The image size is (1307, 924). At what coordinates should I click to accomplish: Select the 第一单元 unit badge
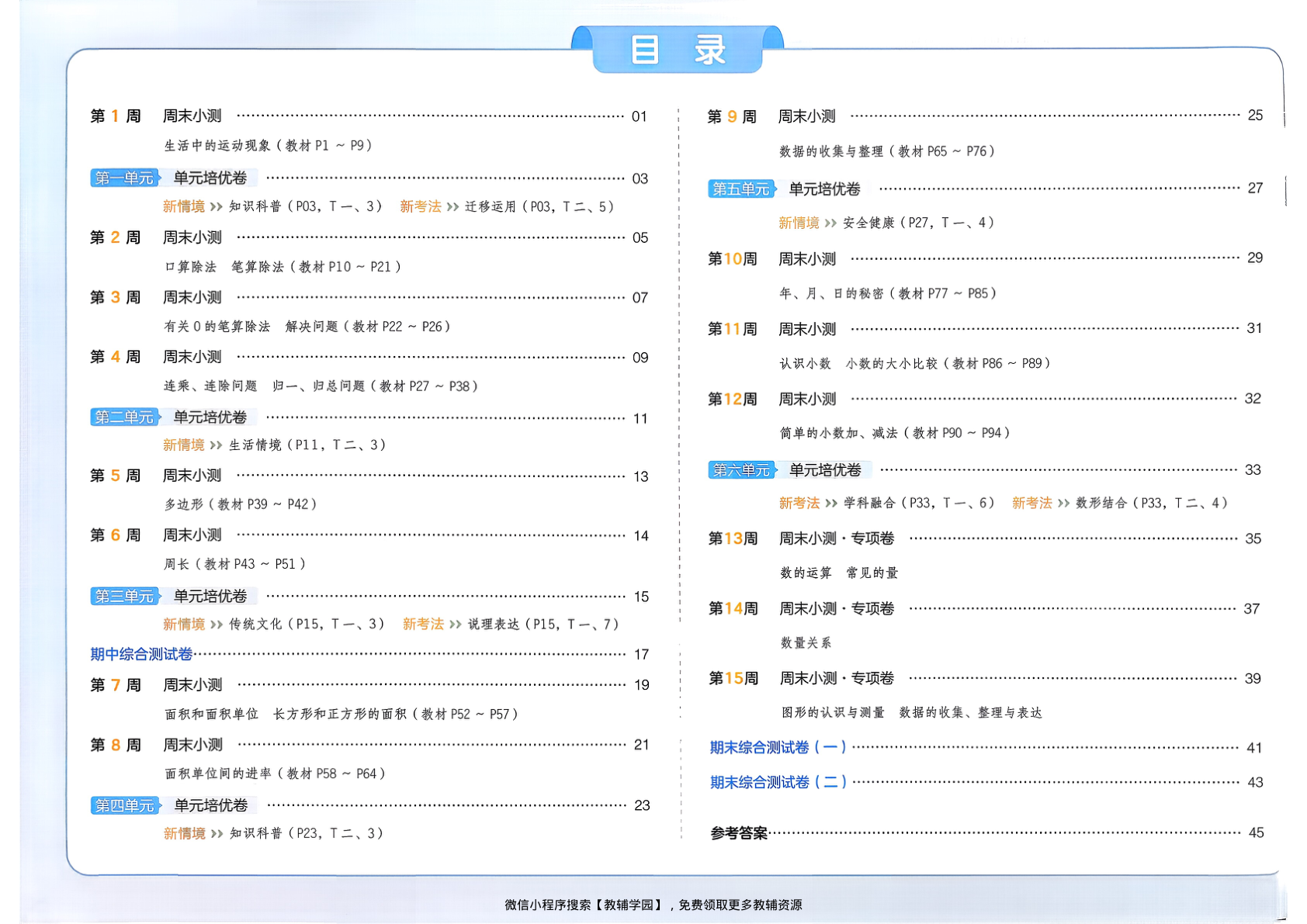pos(124,177)
